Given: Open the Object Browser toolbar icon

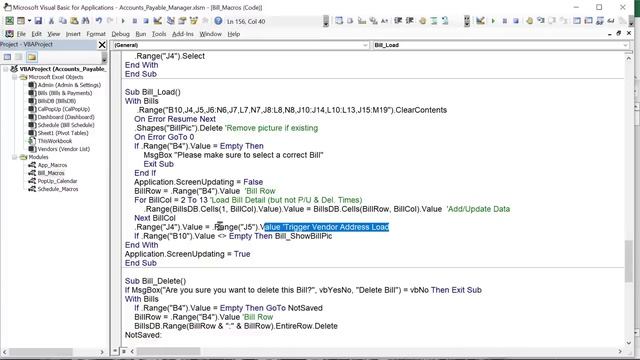Looking at the screenshot, I should [193, 21].
